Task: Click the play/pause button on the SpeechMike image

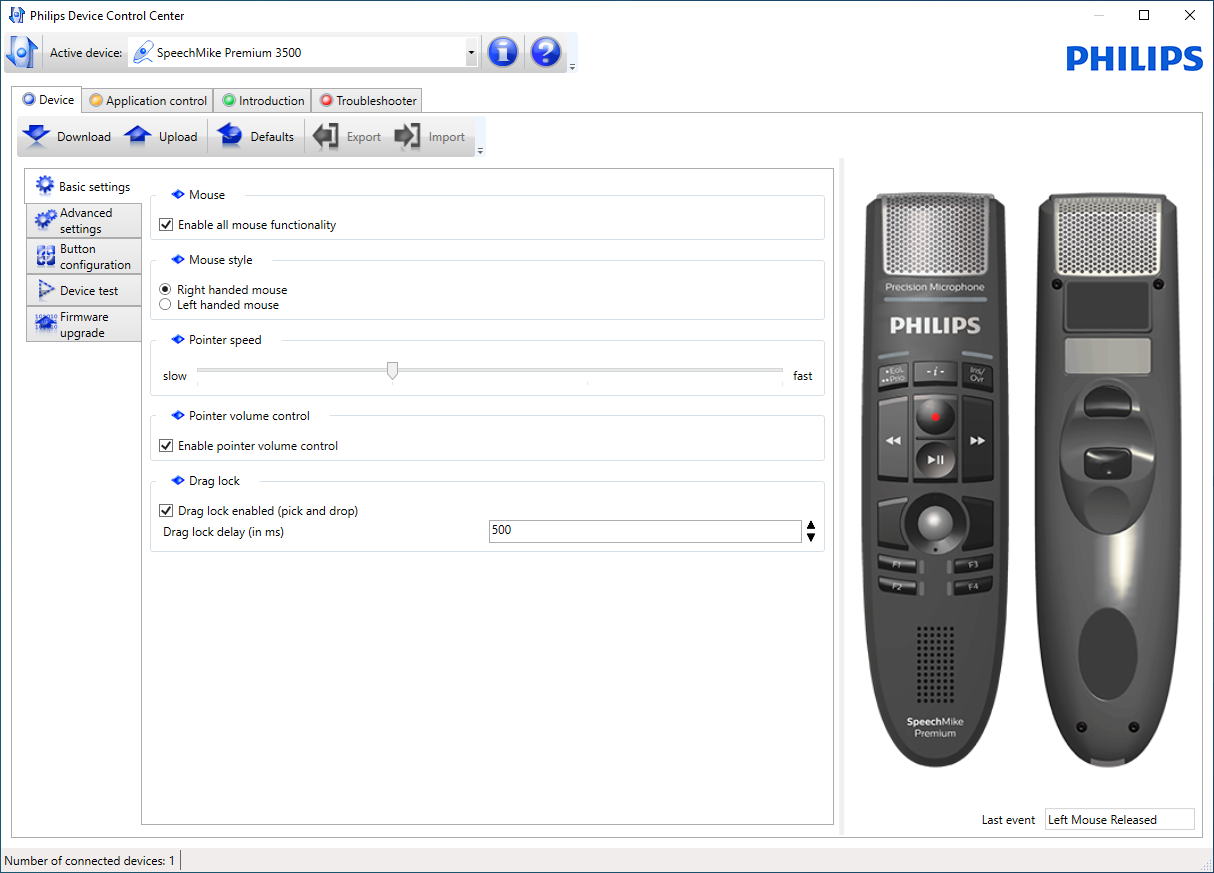Action: (x=936, y=459)
